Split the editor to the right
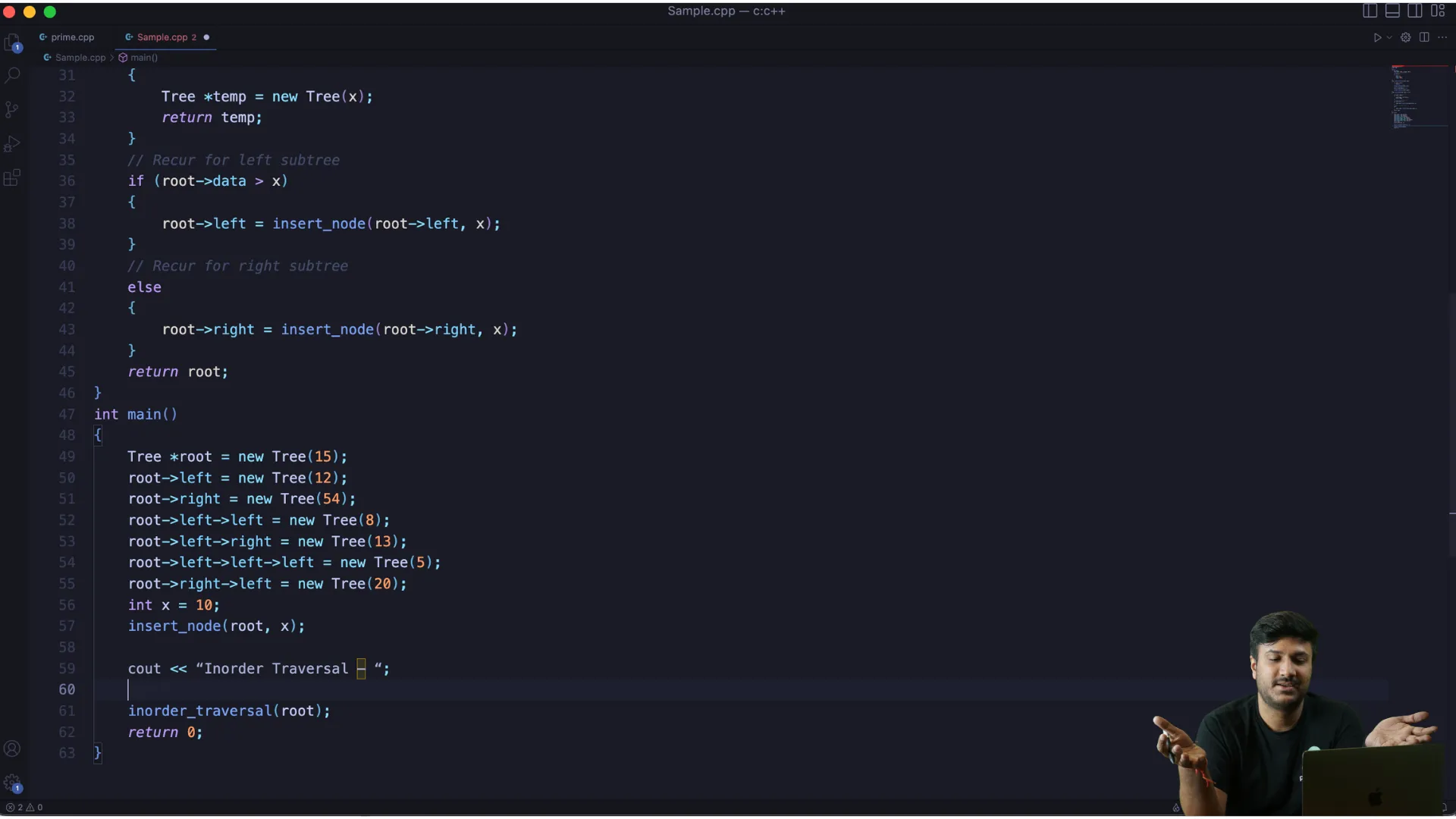 coord(1424,37)
